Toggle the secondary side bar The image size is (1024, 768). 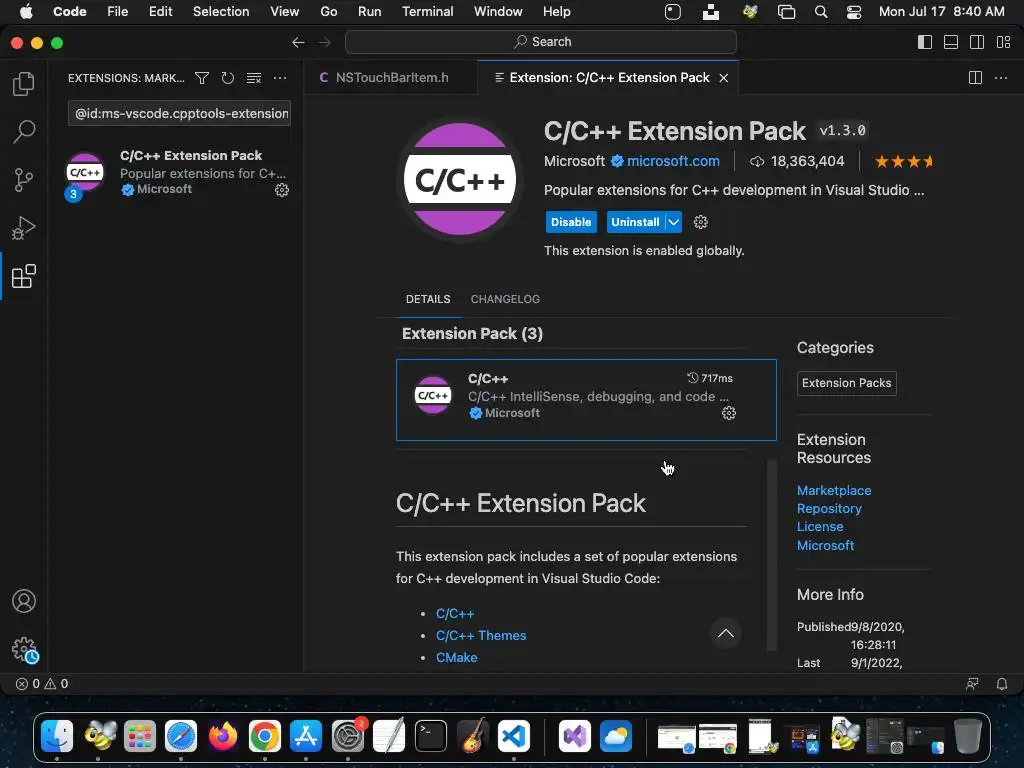point(977,42)
